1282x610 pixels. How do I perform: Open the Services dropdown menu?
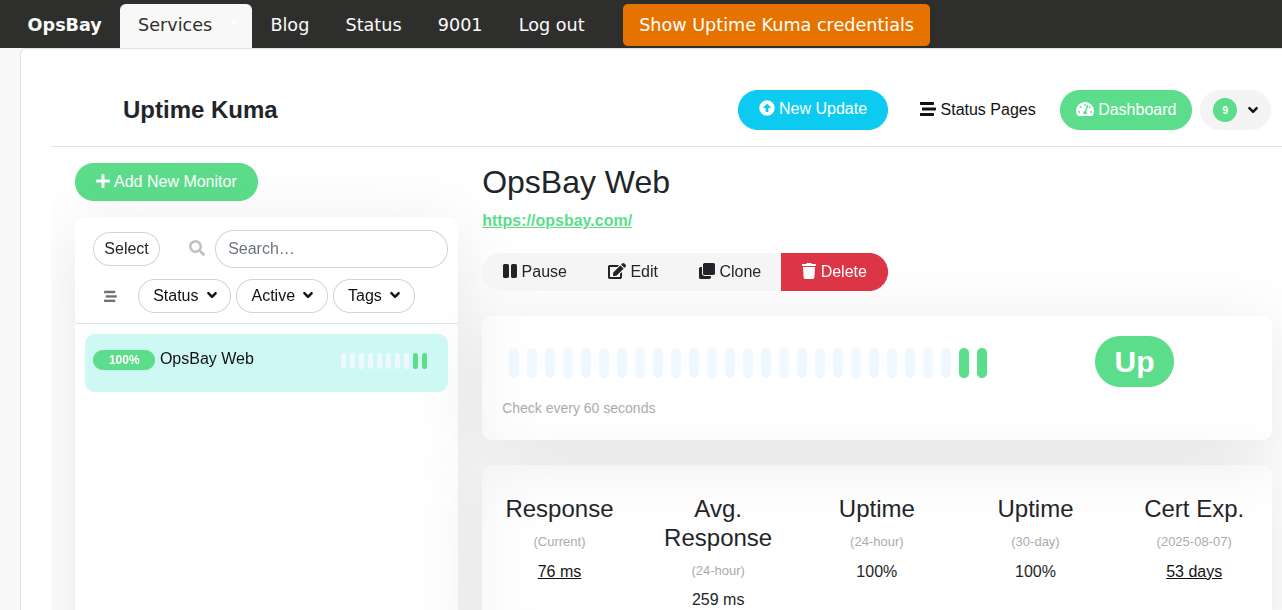186,25
